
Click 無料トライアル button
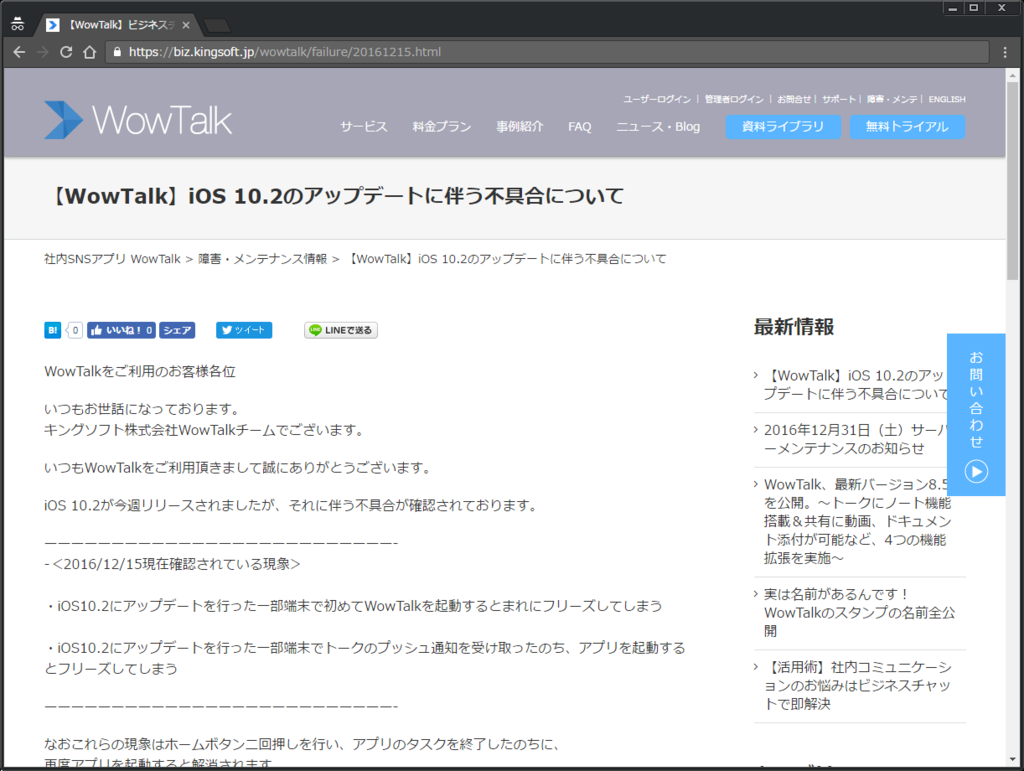pyautogui.click(x=907, y=127)
